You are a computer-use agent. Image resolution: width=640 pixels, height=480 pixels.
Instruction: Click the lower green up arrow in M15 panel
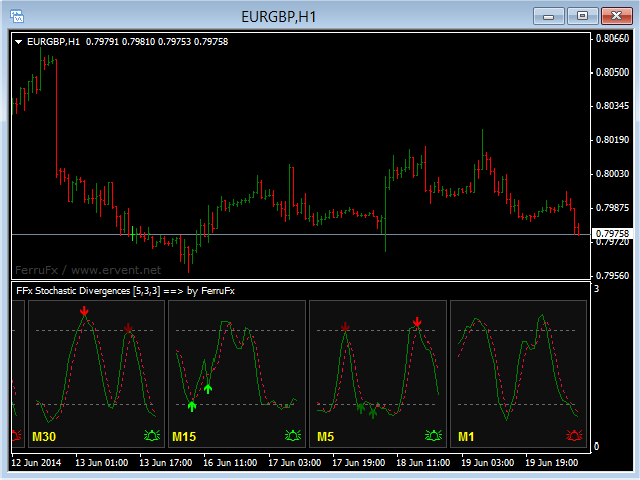tap(192, 406)
